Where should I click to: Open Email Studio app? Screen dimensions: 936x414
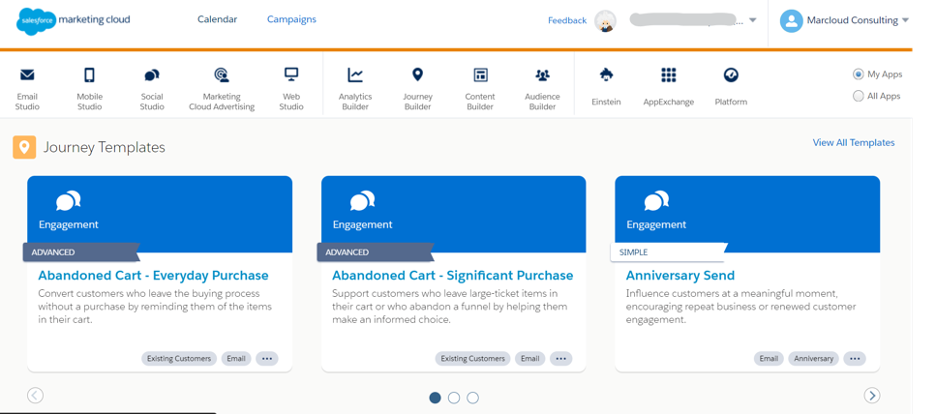coord(27,89)
